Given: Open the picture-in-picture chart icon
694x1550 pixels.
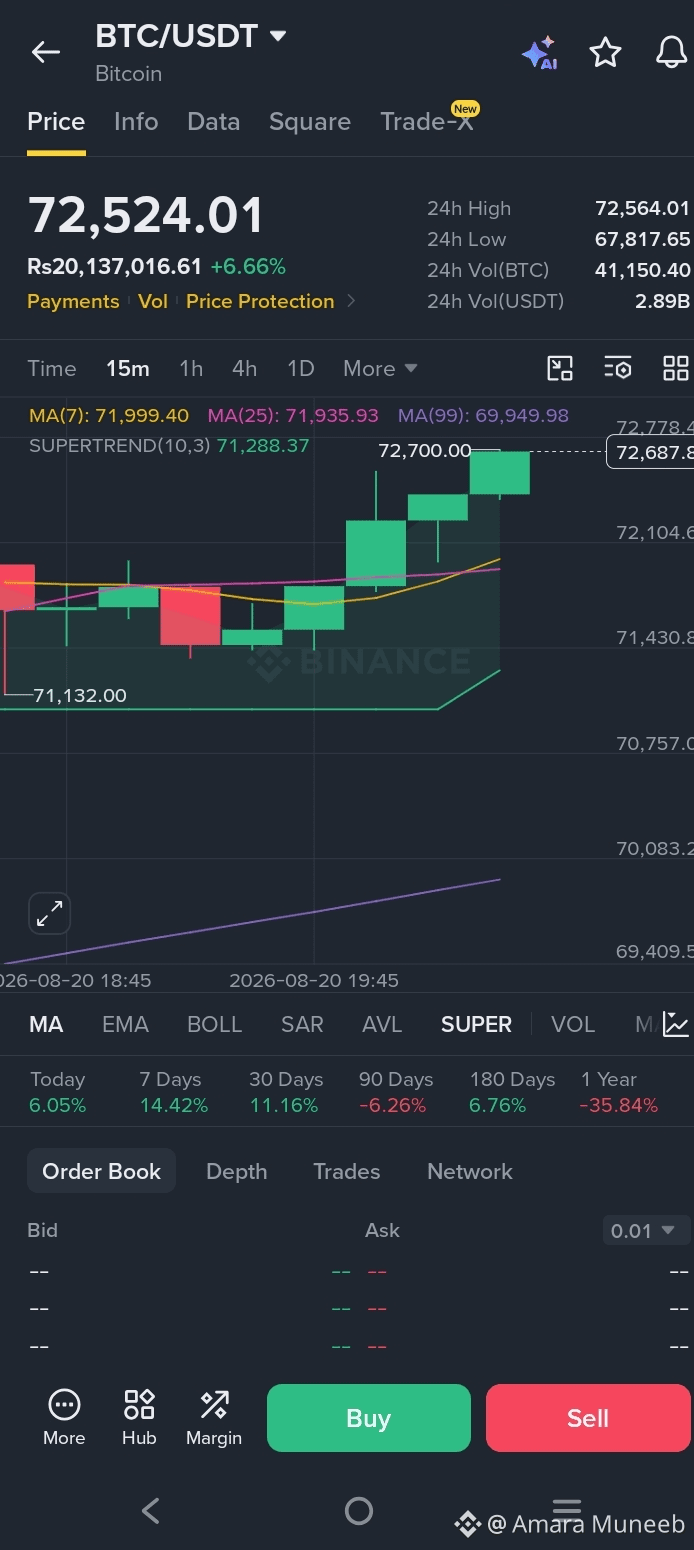Looking at the screenshot, I should pos(560,368).
